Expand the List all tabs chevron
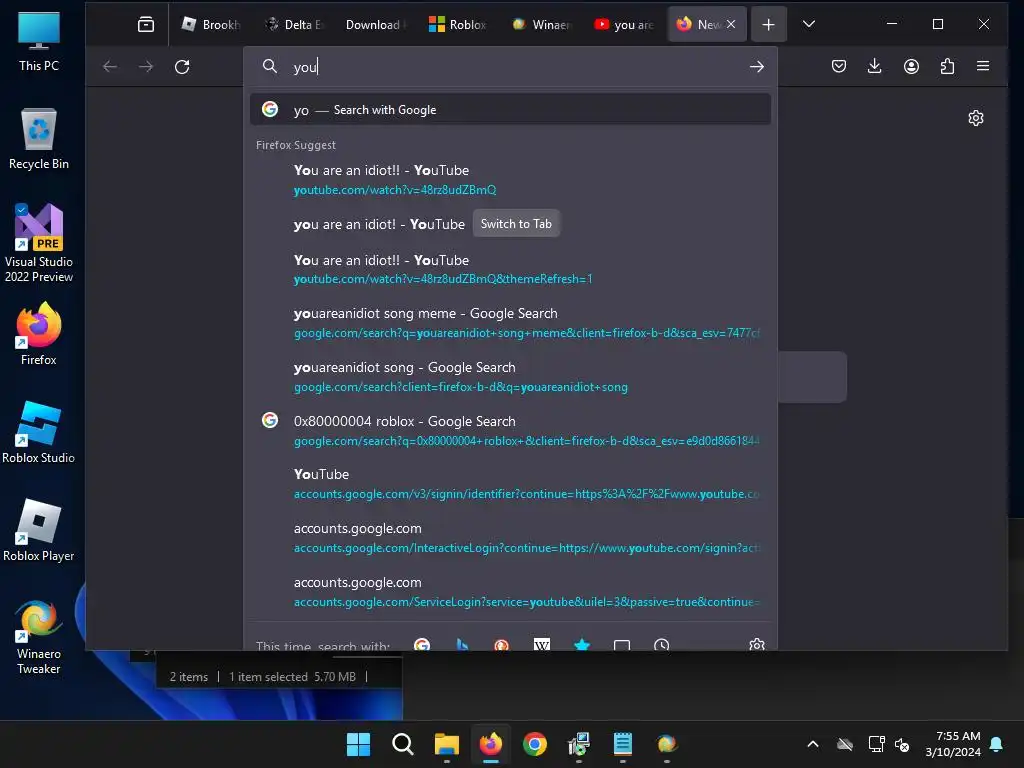 tap(808, 24)
